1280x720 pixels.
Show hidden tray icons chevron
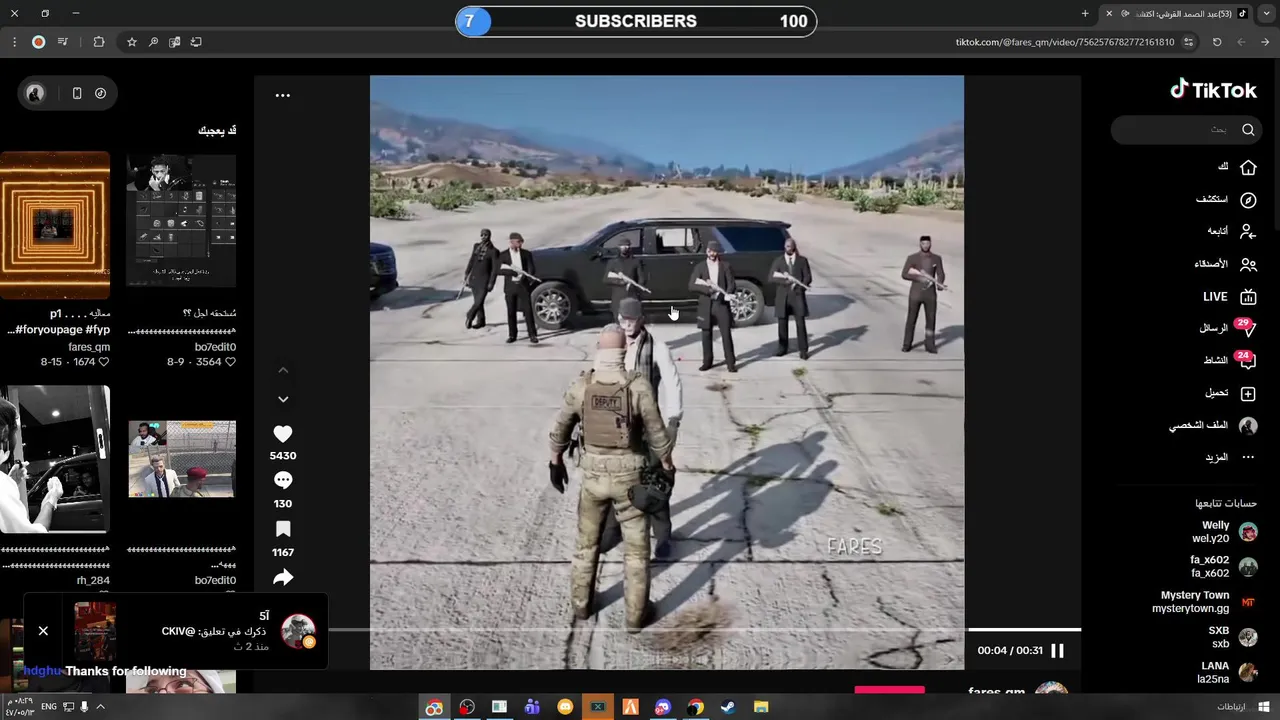(x=100, y=707)
